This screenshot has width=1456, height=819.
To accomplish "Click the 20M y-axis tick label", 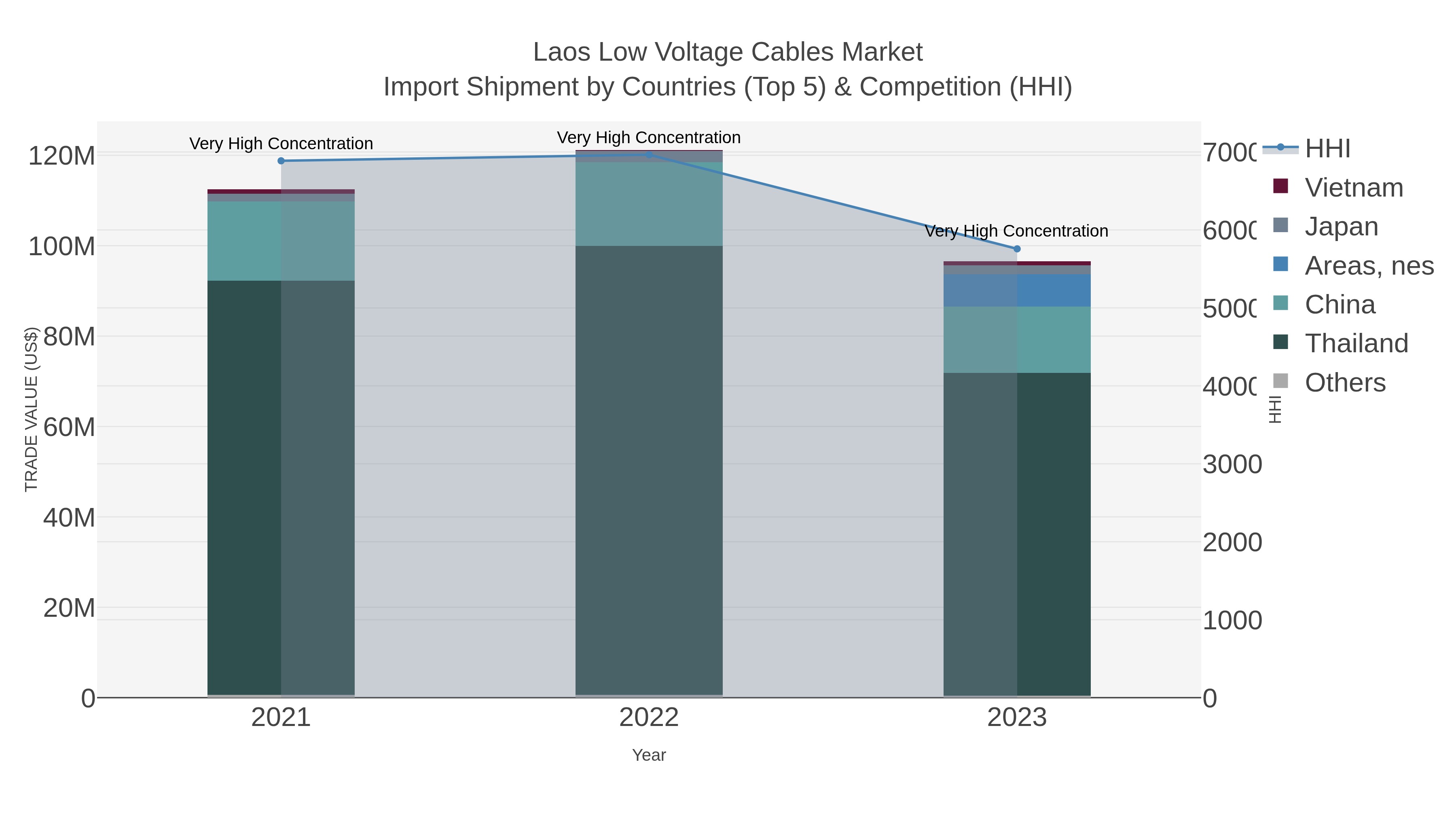I will point(69,608).
